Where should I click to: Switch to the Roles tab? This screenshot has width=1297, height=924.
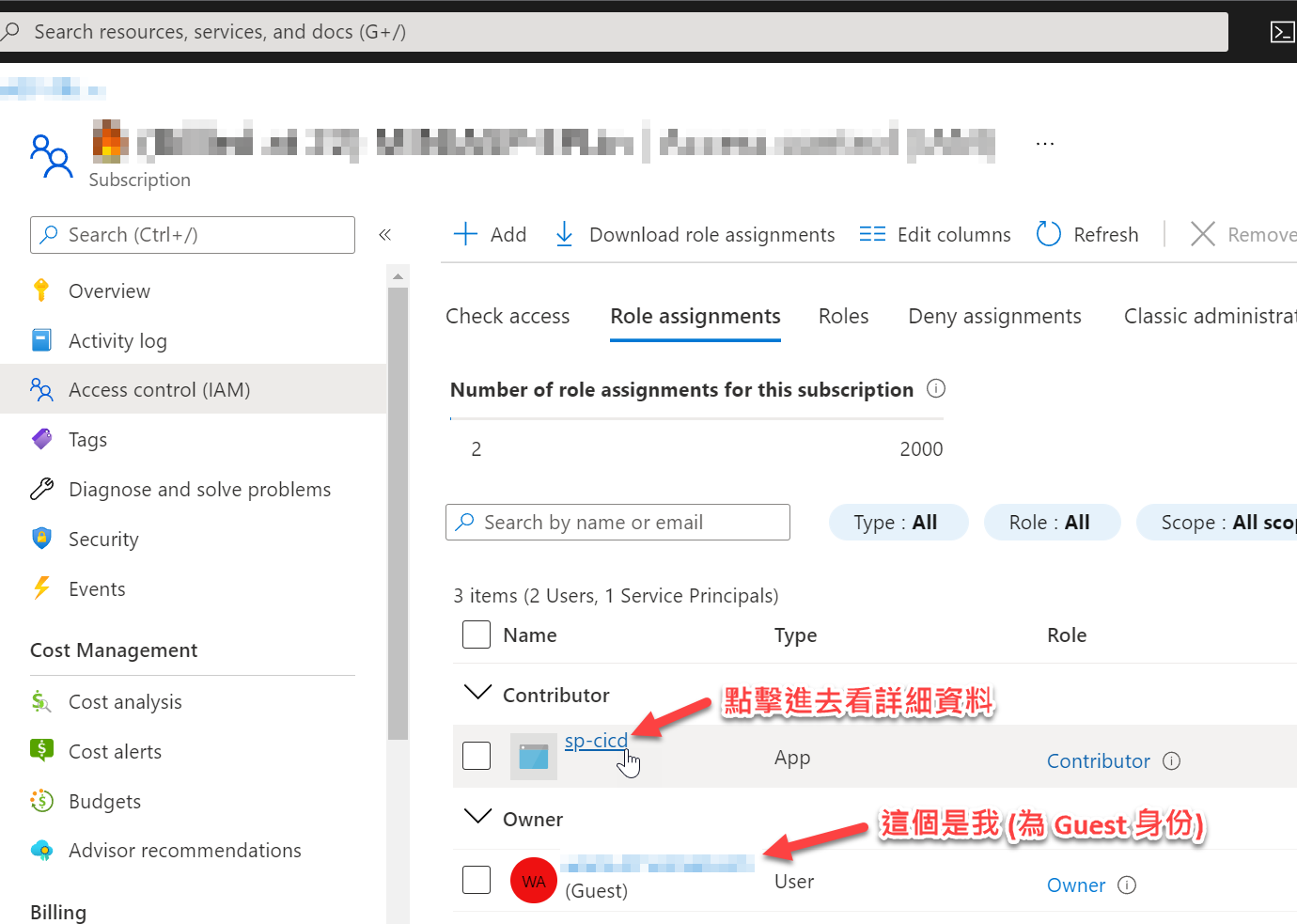point(843,317)
